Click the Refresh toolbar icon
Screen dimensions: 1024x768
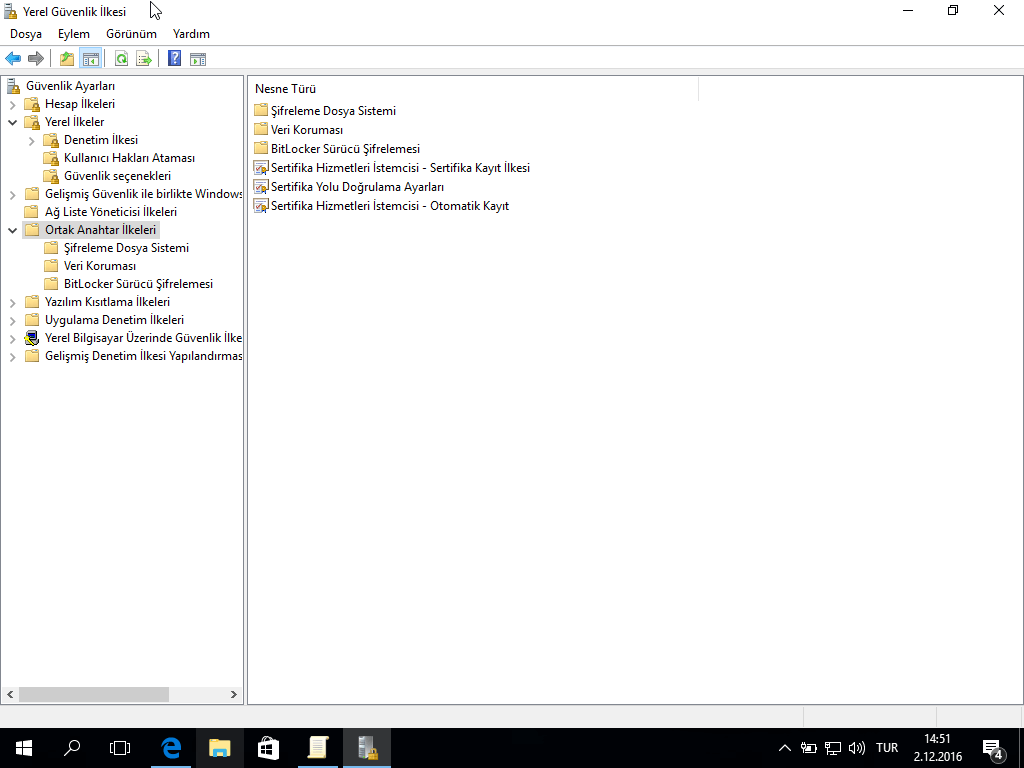pyautogui.click(x=121, y=59)
